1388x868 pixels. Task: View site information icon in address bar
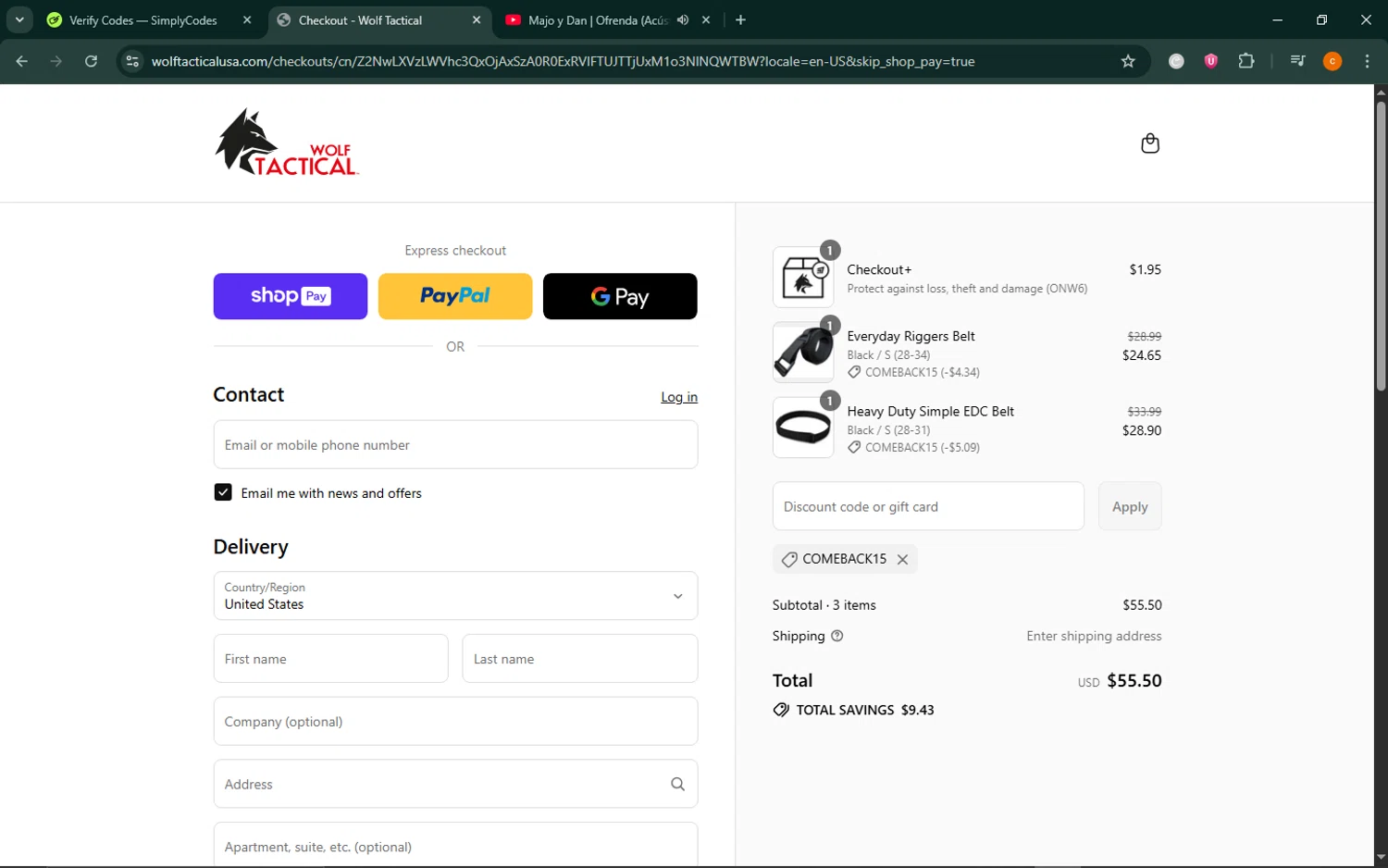(132, 61)
